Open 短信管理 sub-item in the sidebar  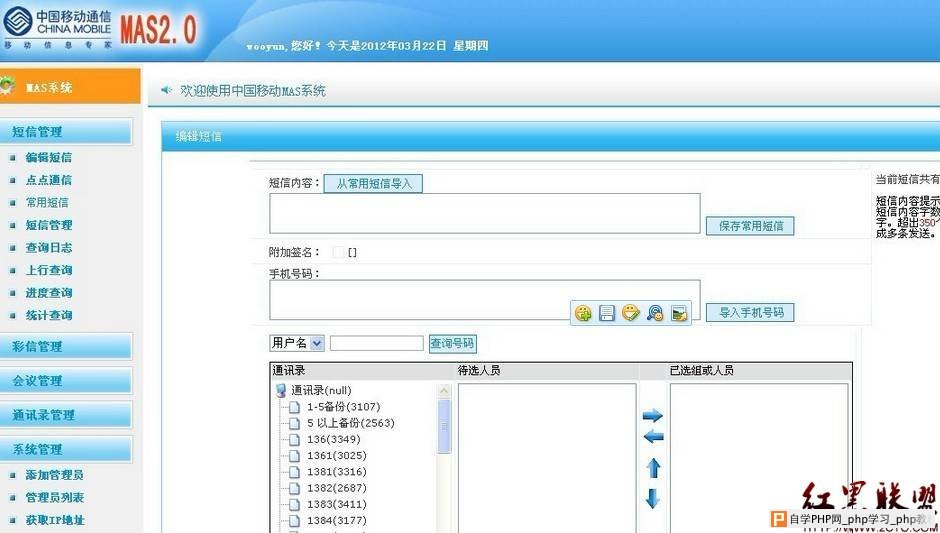pos(49,225)
